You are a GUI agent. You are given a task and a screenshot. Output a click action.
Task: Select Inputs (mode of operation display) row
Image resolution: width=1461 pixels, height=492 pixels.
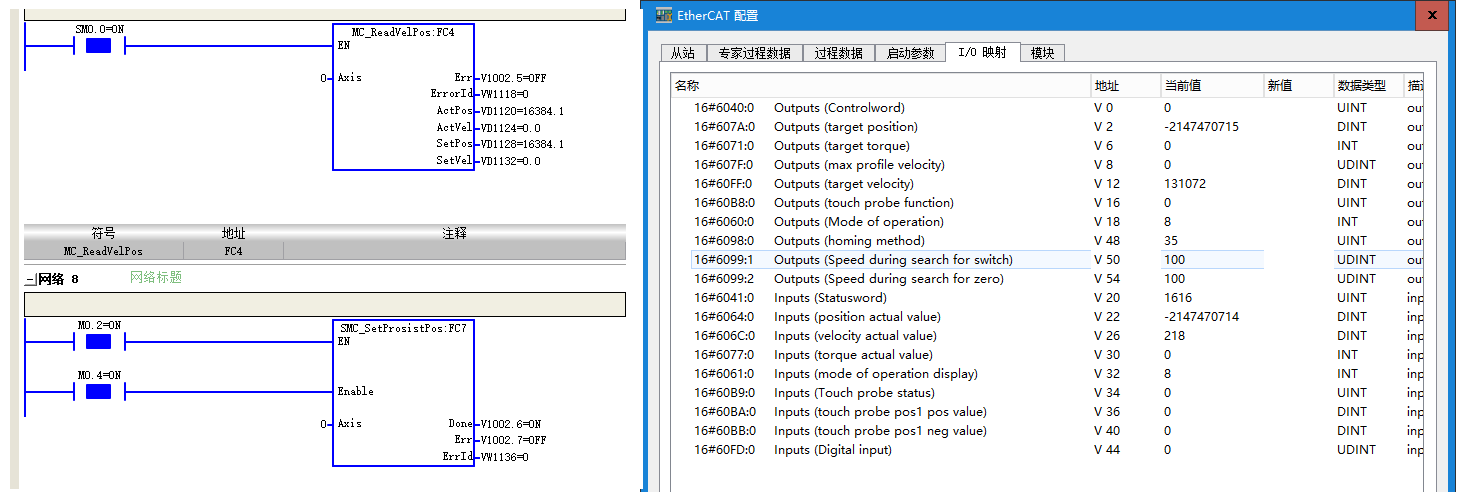pyautogui.click(x=1048, y=374)
